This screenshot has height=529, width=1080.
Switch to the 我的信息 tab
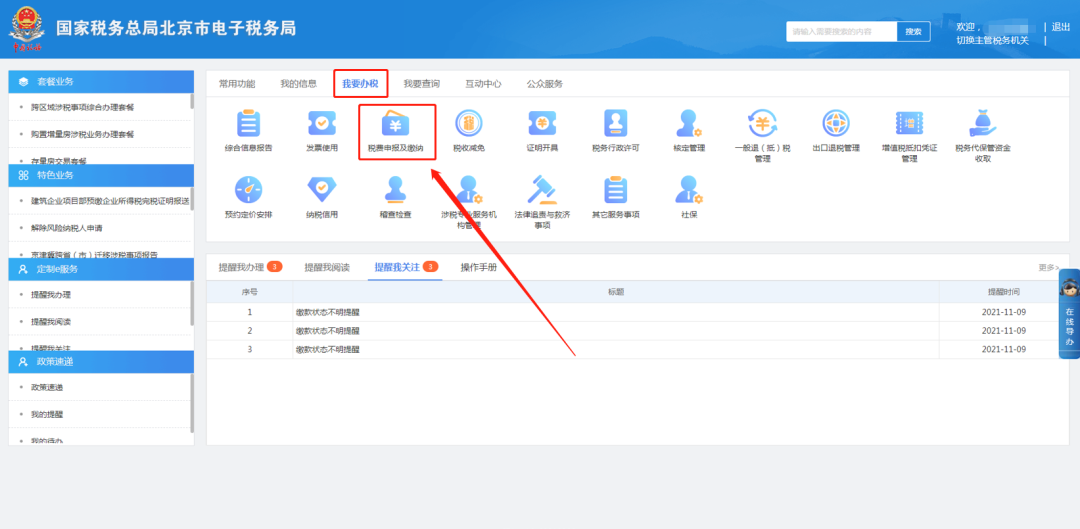click(x=298, y=84)
